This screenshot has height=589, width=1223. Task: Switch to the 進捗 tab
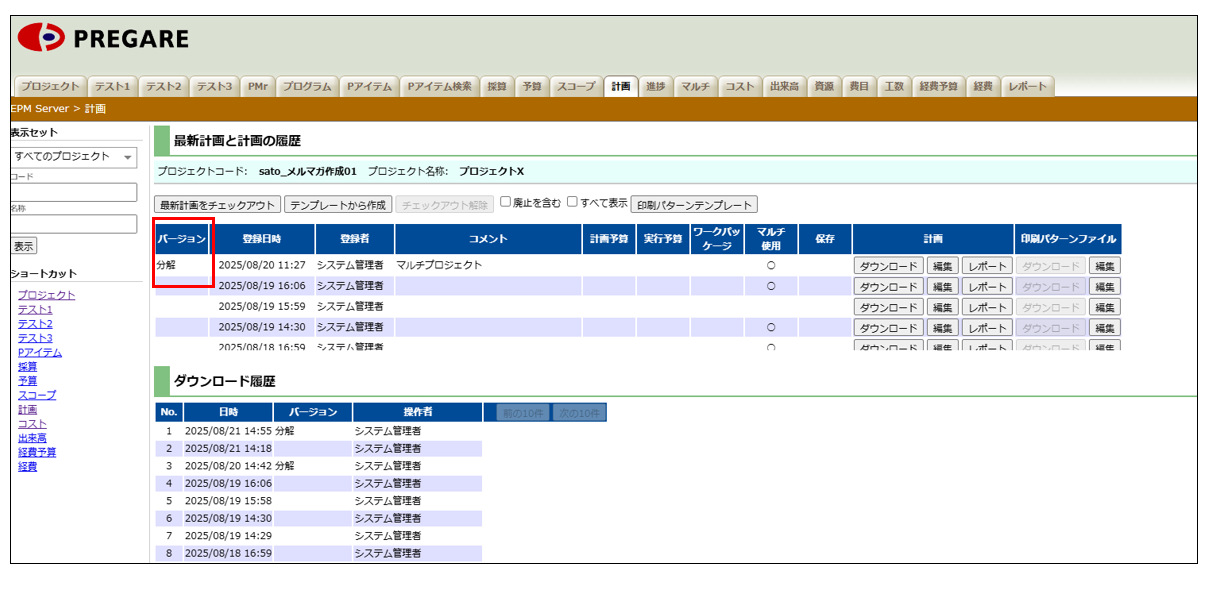click(x=655, y=87)
